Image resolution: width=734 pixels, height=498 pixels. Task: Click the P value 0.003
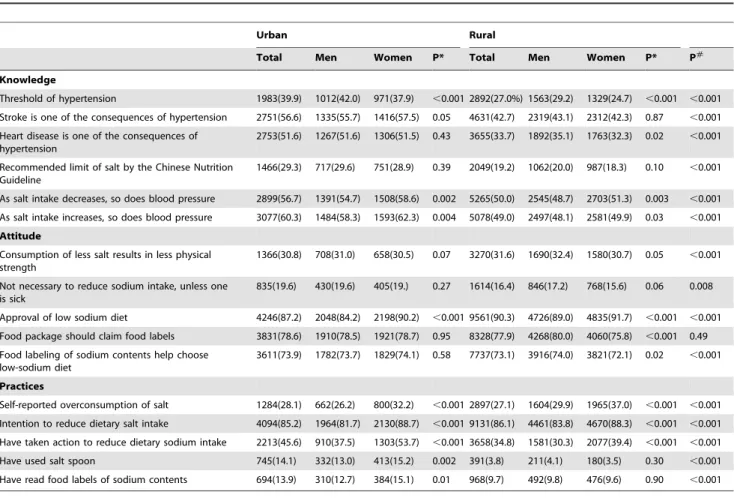[x=657, y=199]
